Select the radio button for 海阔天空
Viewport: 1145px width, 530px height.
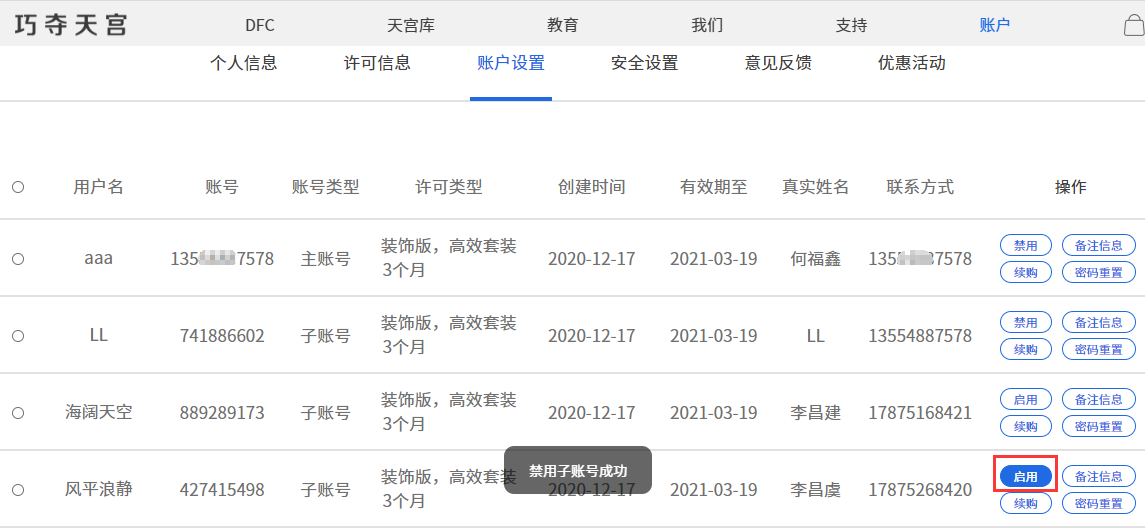pyautogui.click(x=18, y=412)
